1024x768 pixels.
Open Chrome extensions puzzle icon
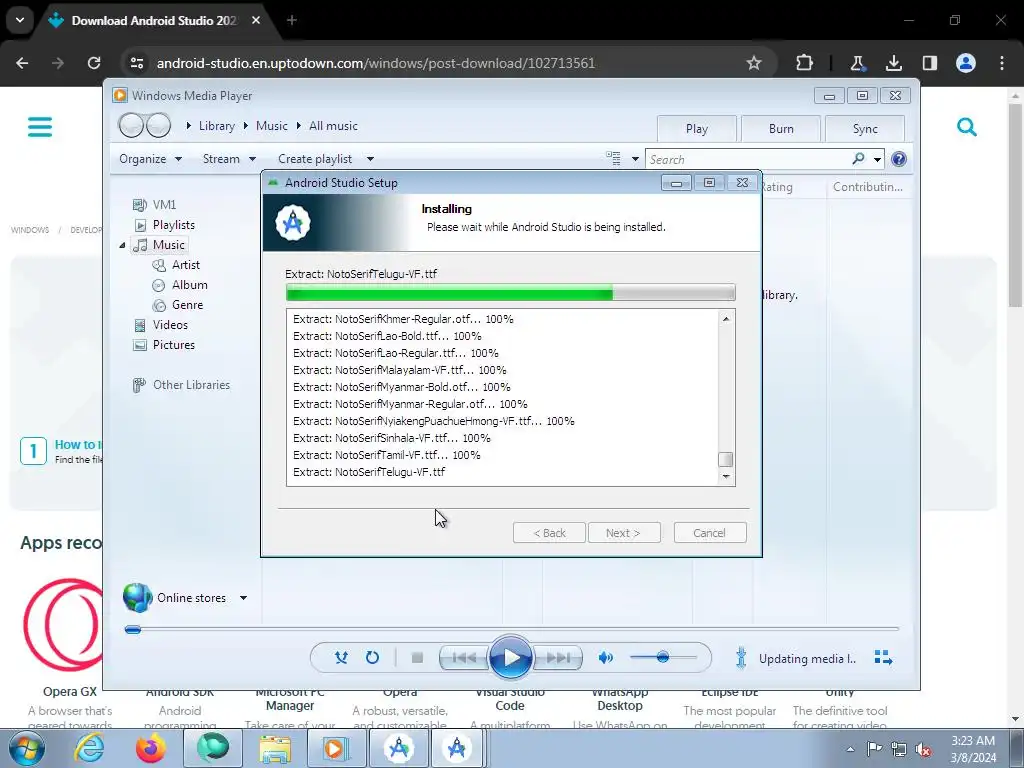click(805, 63)
